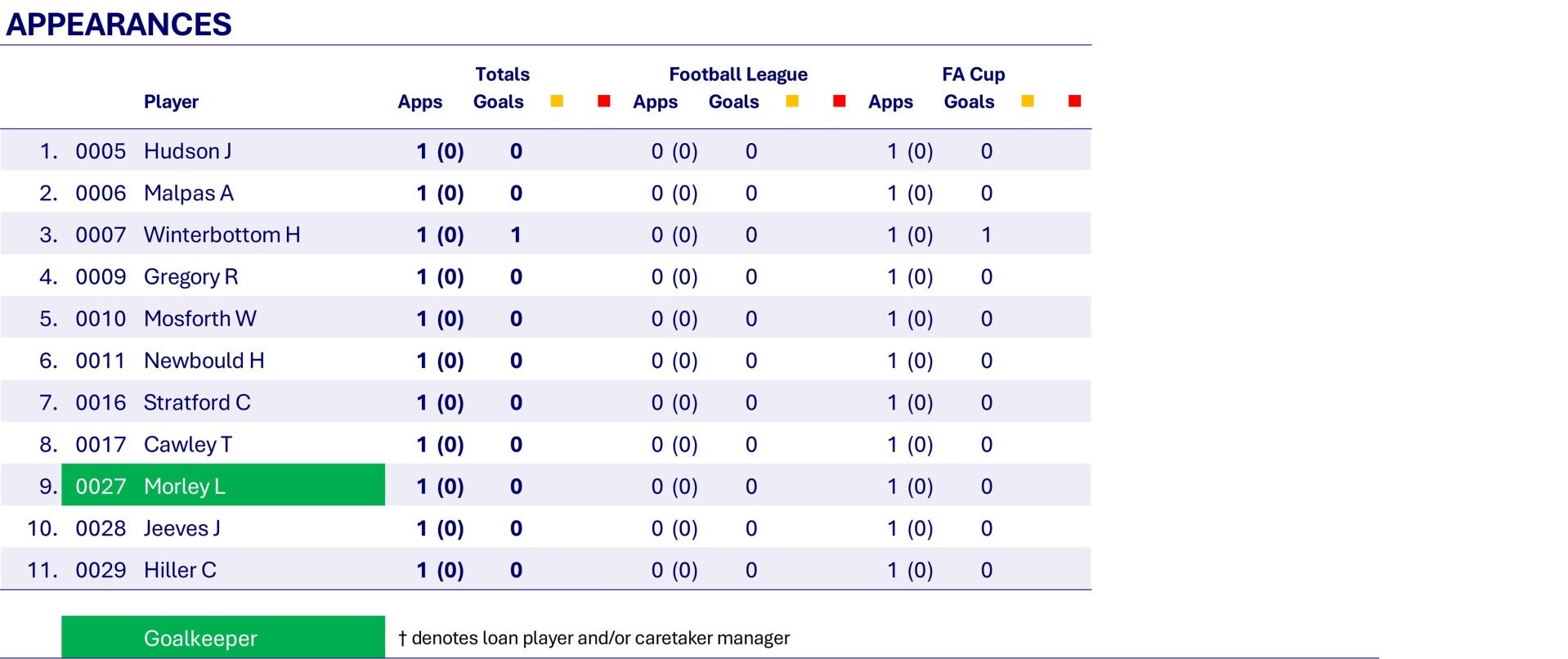Open player Jeeves J
1568x659 pixels.
pyautogui.click(x=181, y=528)
